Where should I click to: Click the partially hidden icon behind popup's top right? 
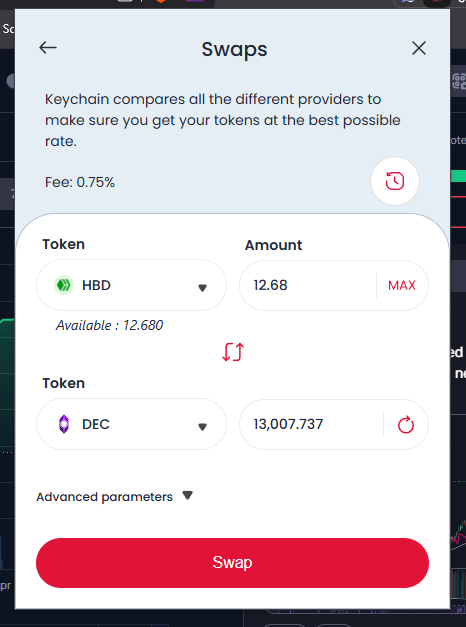[x=459, y=81]
